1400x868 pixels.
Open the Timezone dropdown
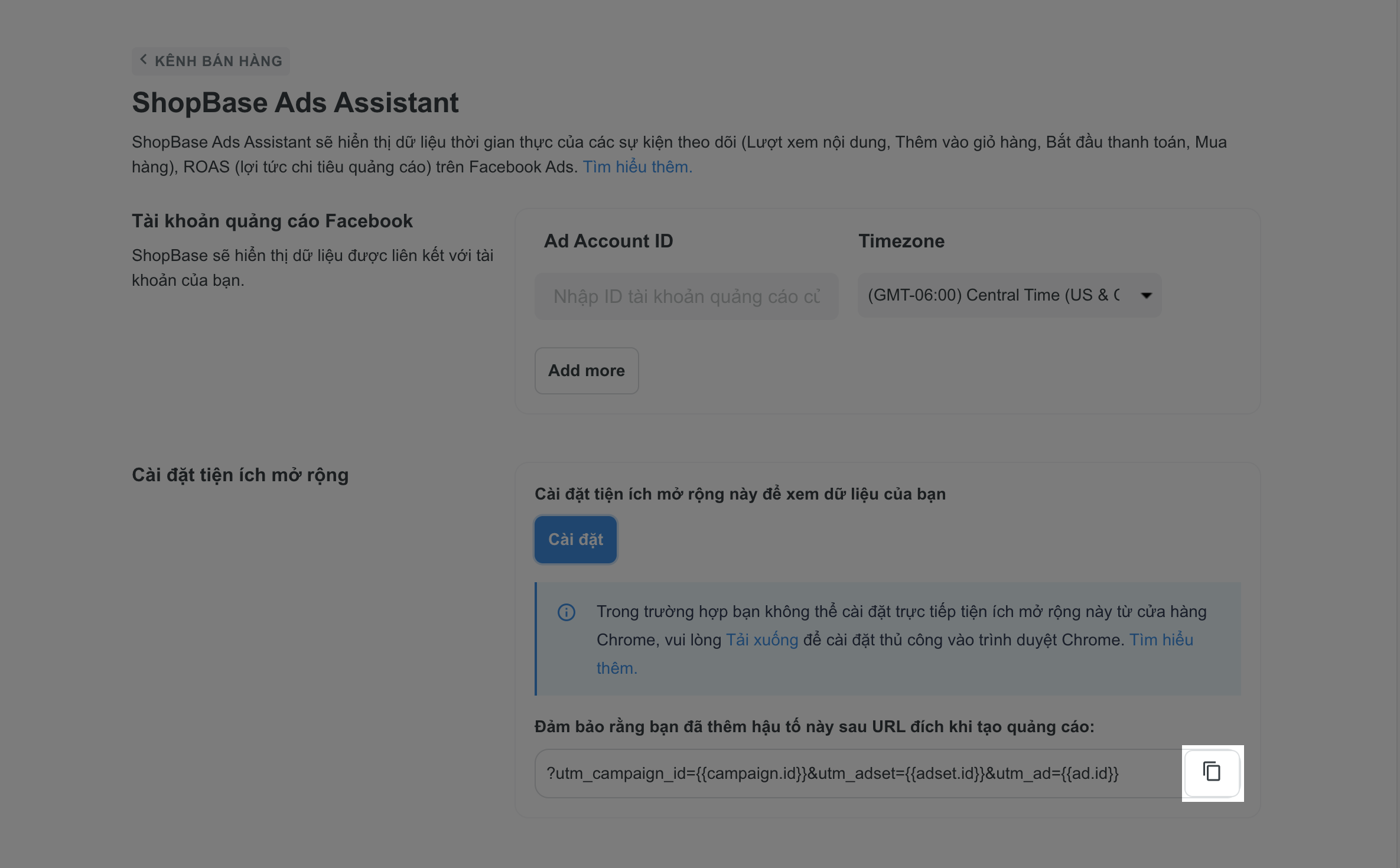click(1009, 295)
